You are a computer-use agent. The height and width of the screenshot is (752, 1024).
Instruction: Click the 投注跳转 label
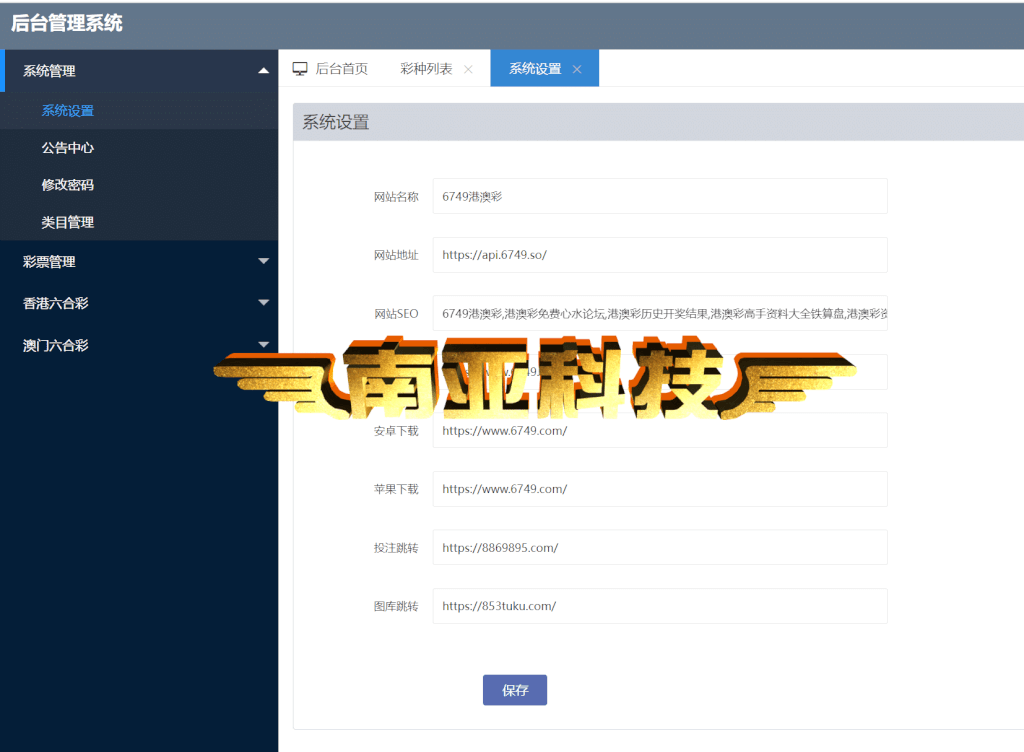click(396, 548)
